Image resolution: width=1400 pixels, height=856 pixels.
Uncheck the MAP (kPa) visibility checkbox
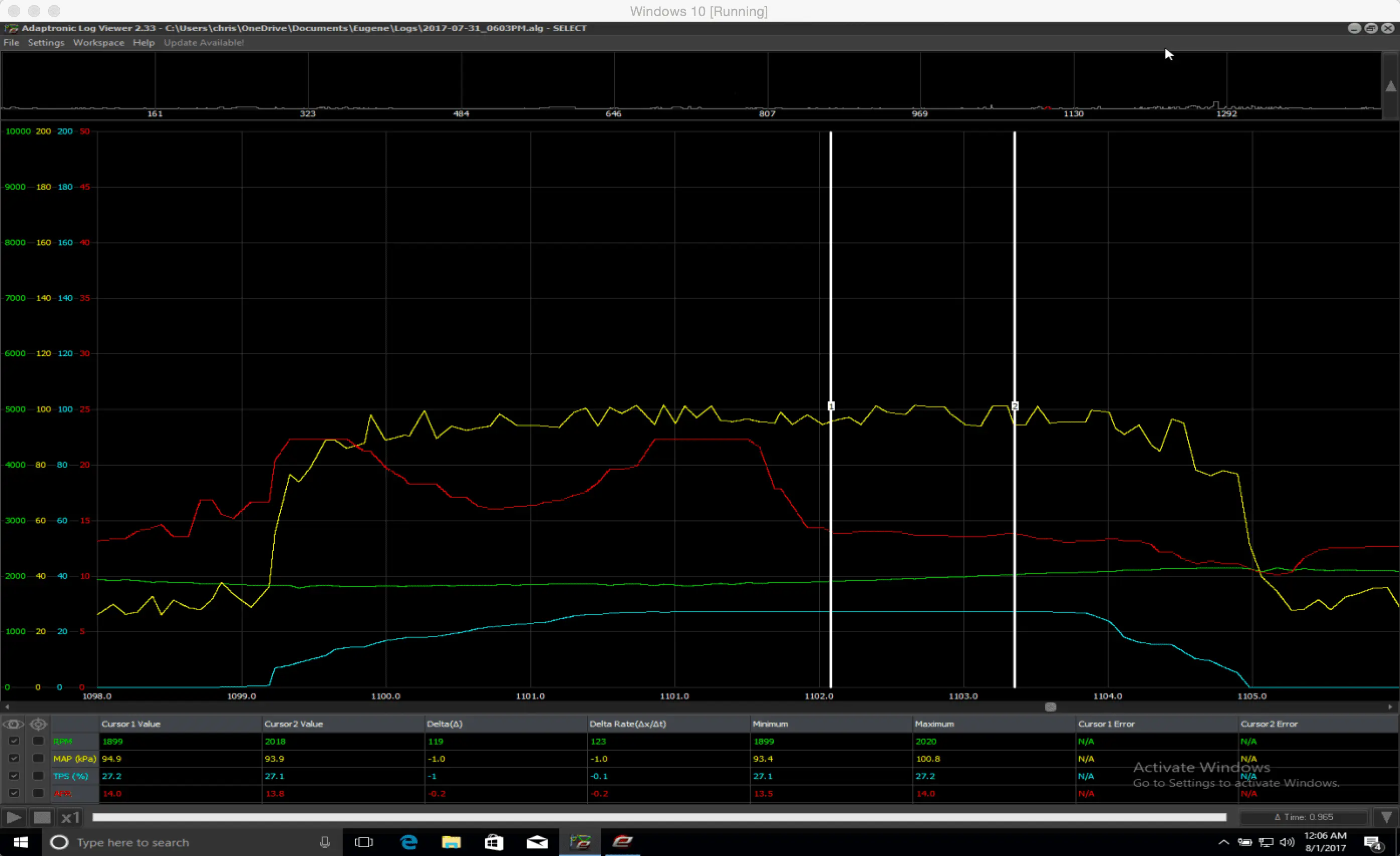coord(14,758)
